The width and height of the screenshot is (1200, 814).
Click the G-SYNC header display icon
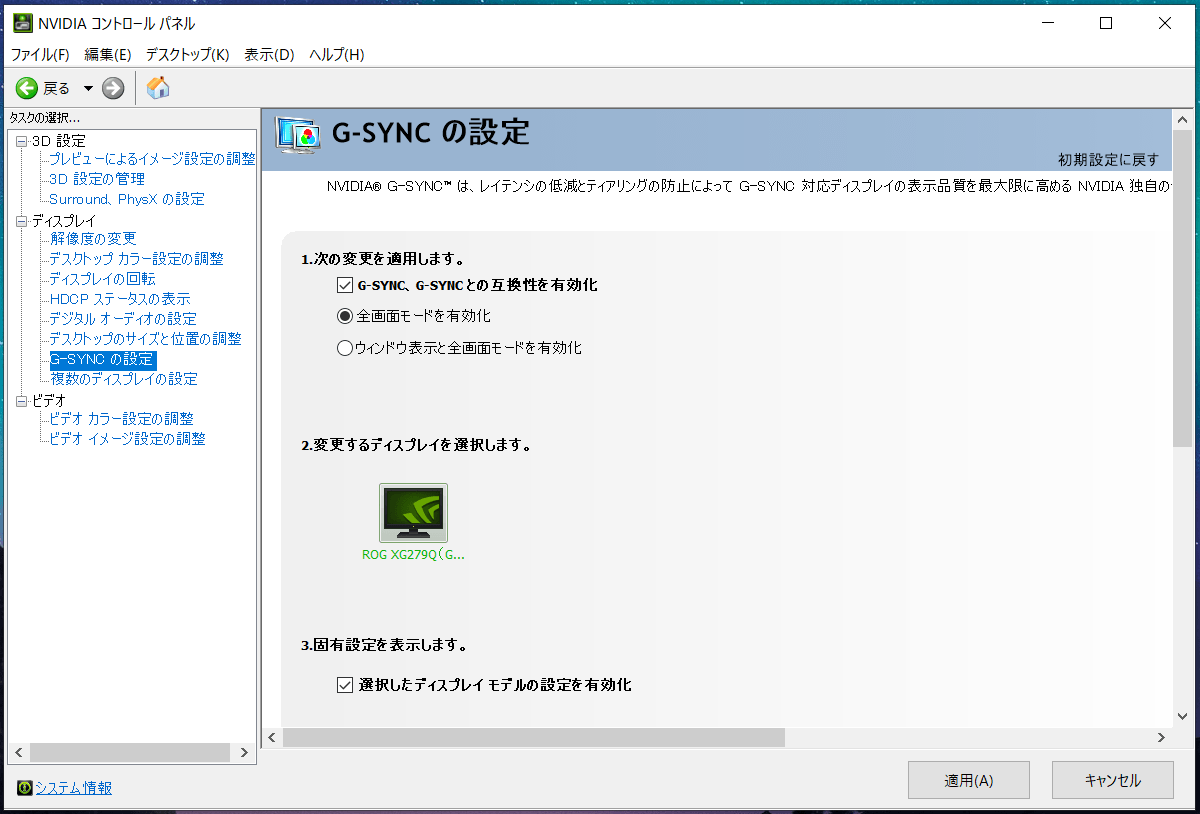(298, 134)
